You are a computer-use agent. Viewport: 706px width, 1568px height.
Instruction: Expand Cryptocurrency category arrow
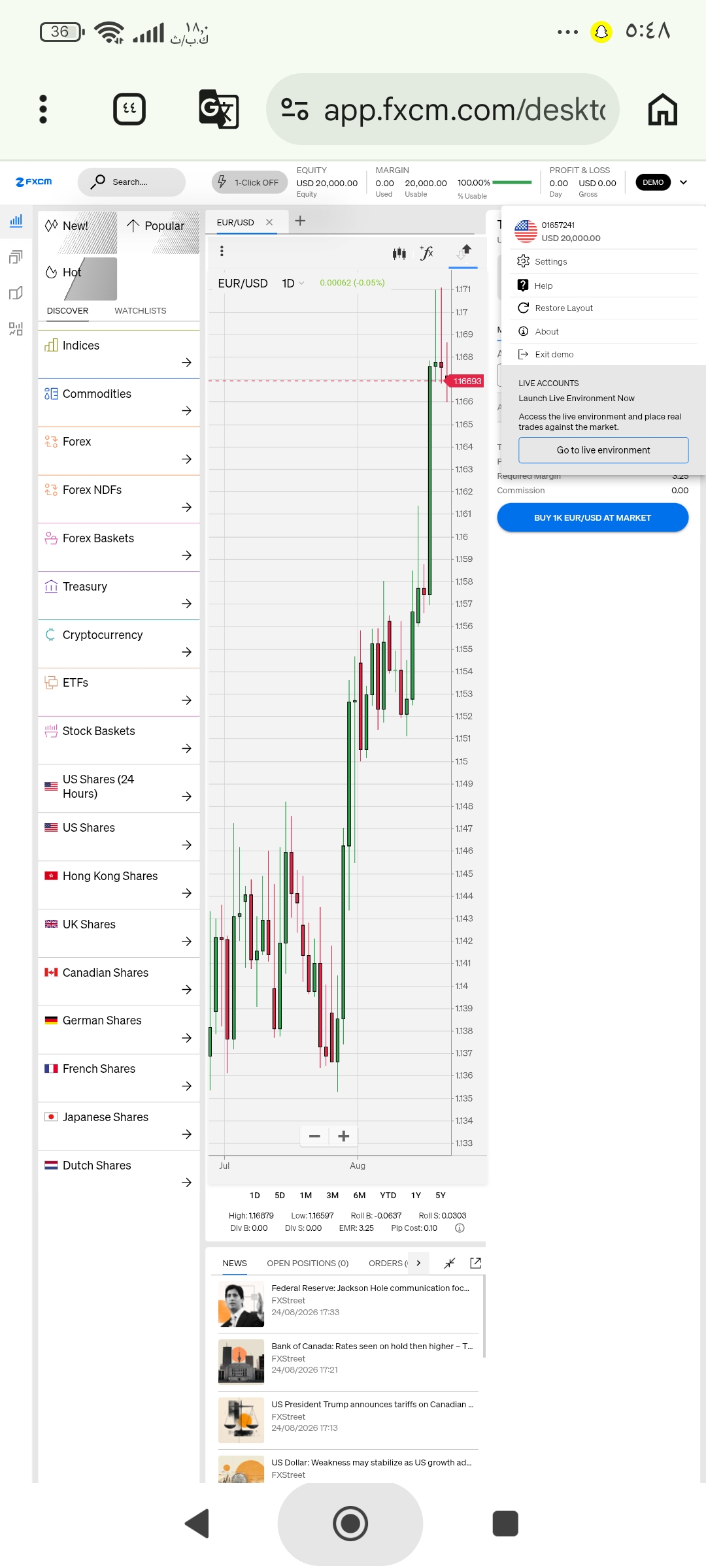pos(186,652)
